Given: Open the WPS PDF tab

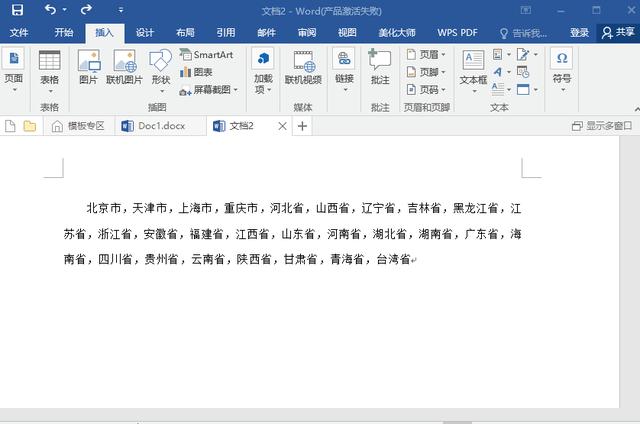Looking at the screenshot, I should point(457,33).
